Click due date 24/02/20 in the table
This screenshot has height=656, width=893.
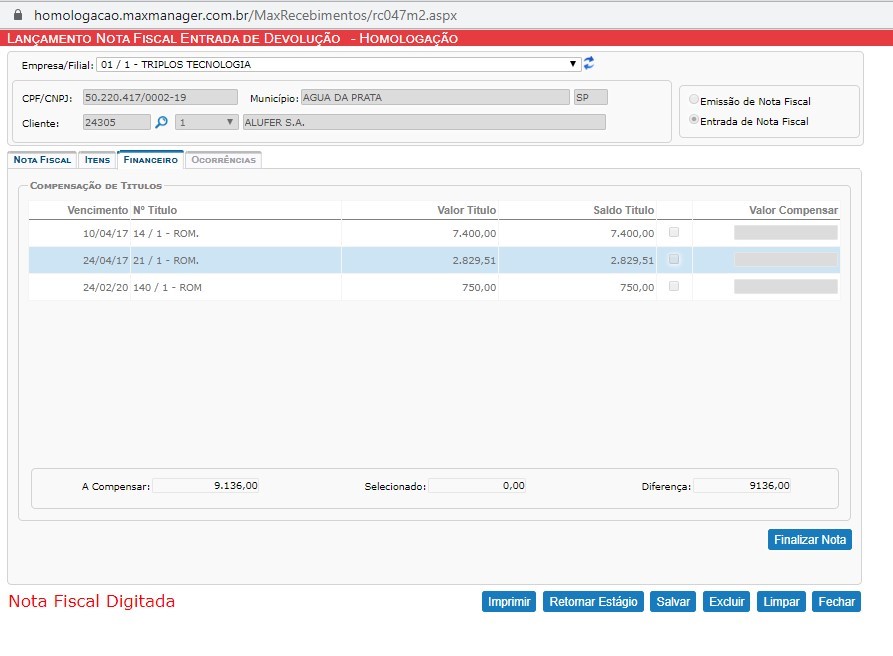105,288
